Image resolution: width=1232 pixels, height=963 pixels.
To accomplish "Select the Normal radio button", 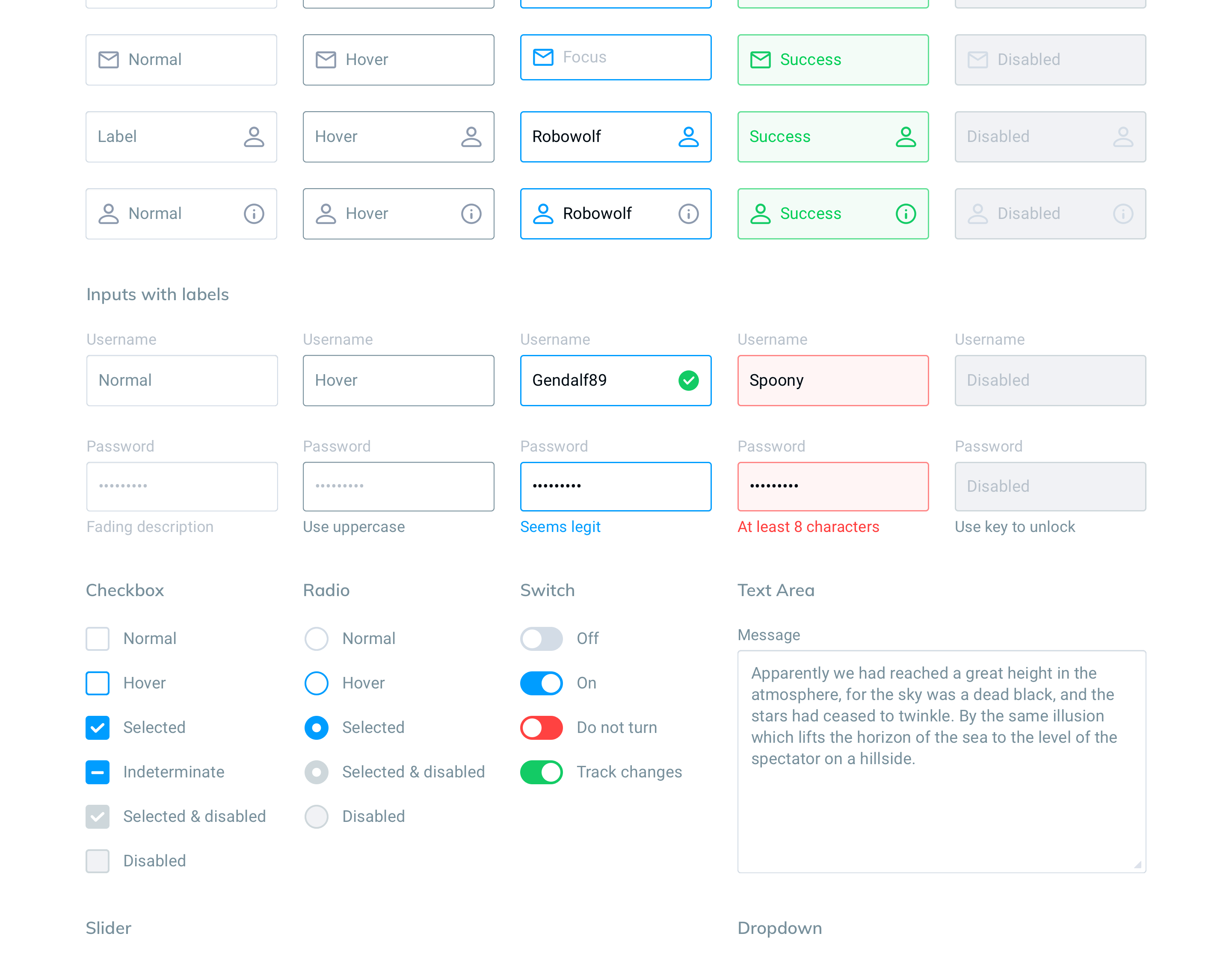I will pyautogui.click(x=316, y=639).
